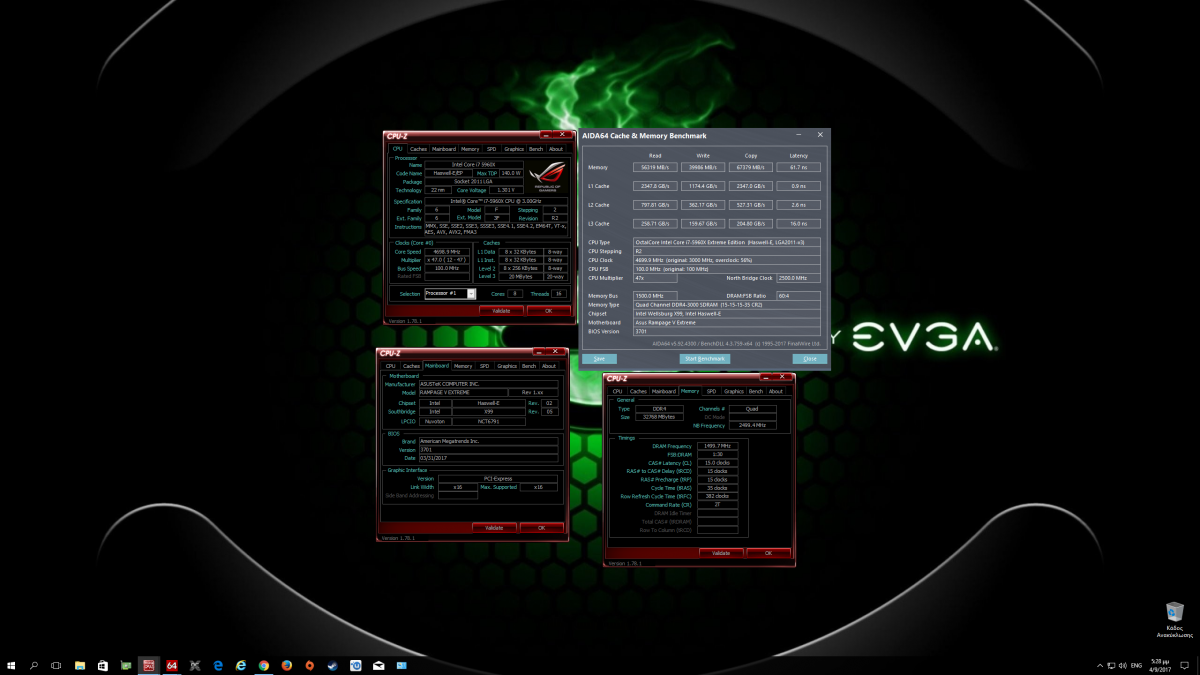
Task: Open Caches tab in Memory CPU-Z window
Action: (638, 391)
